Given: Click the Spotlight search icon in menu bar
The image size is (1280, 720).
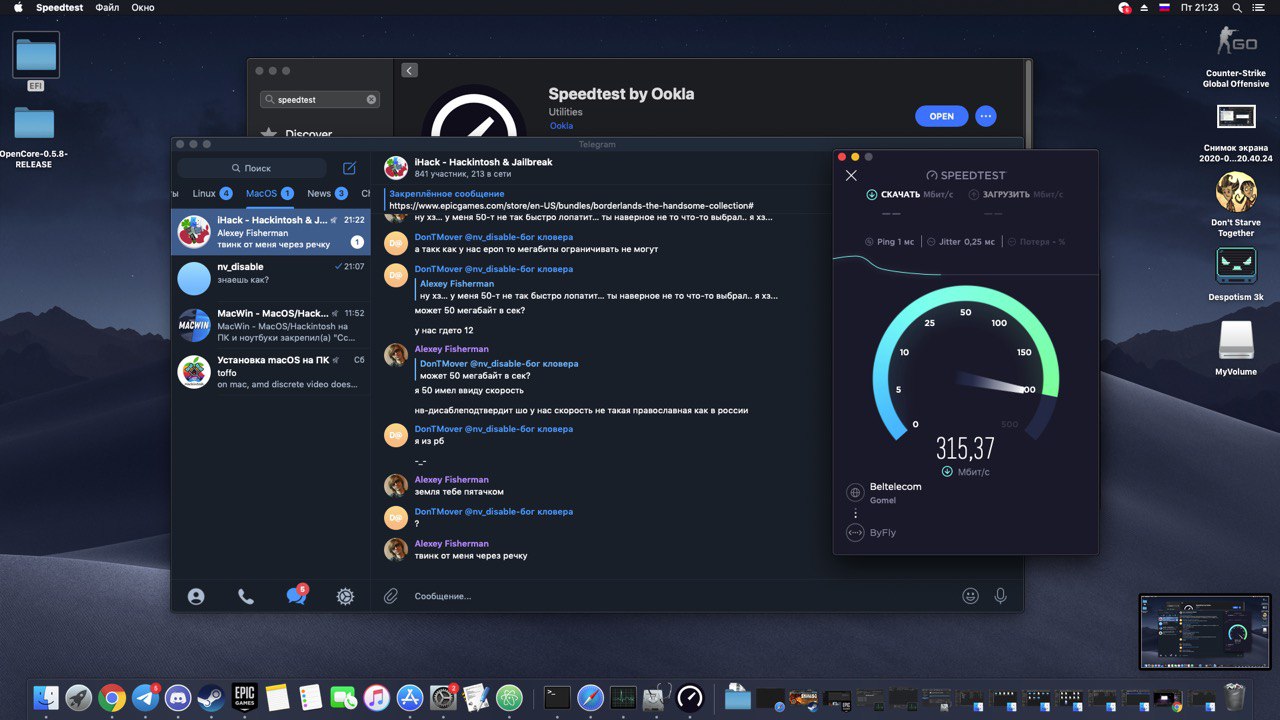Looking at the screenshot, I should coord(1237,7).
